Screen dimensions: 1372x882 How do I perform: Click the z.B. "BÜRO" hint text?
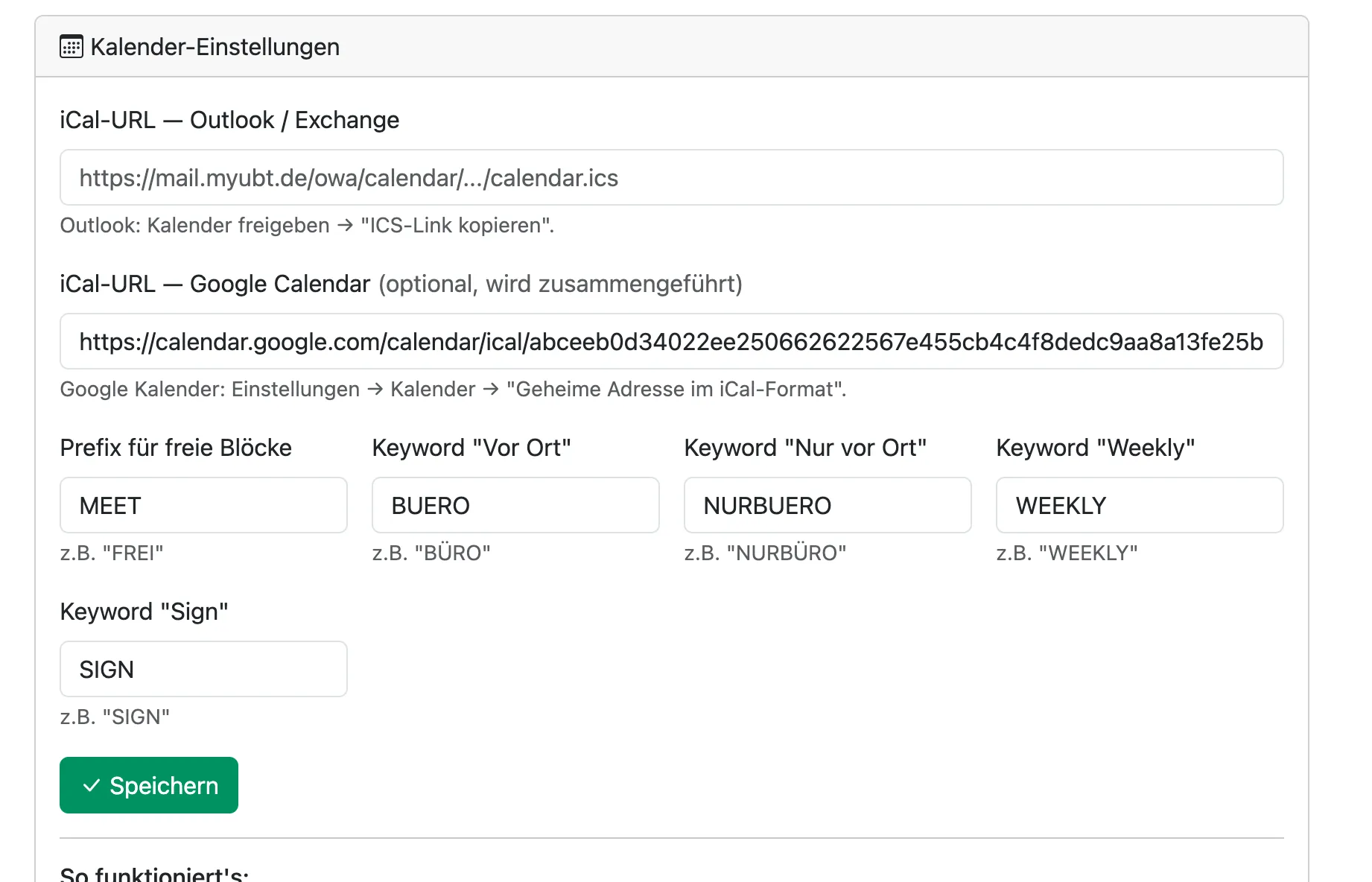[x=431, y=553]
